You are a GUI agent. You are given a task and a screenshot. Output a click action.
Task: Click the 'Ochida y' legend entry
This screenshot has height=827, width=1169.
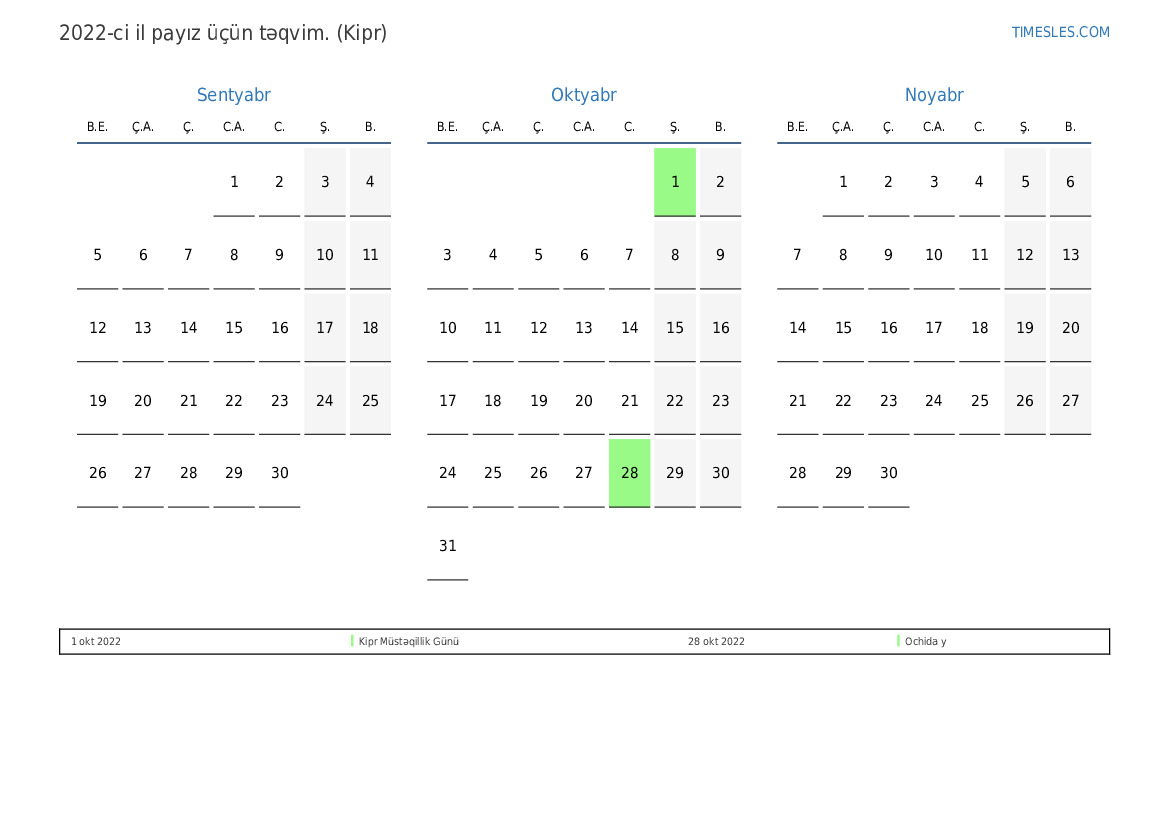925,641
